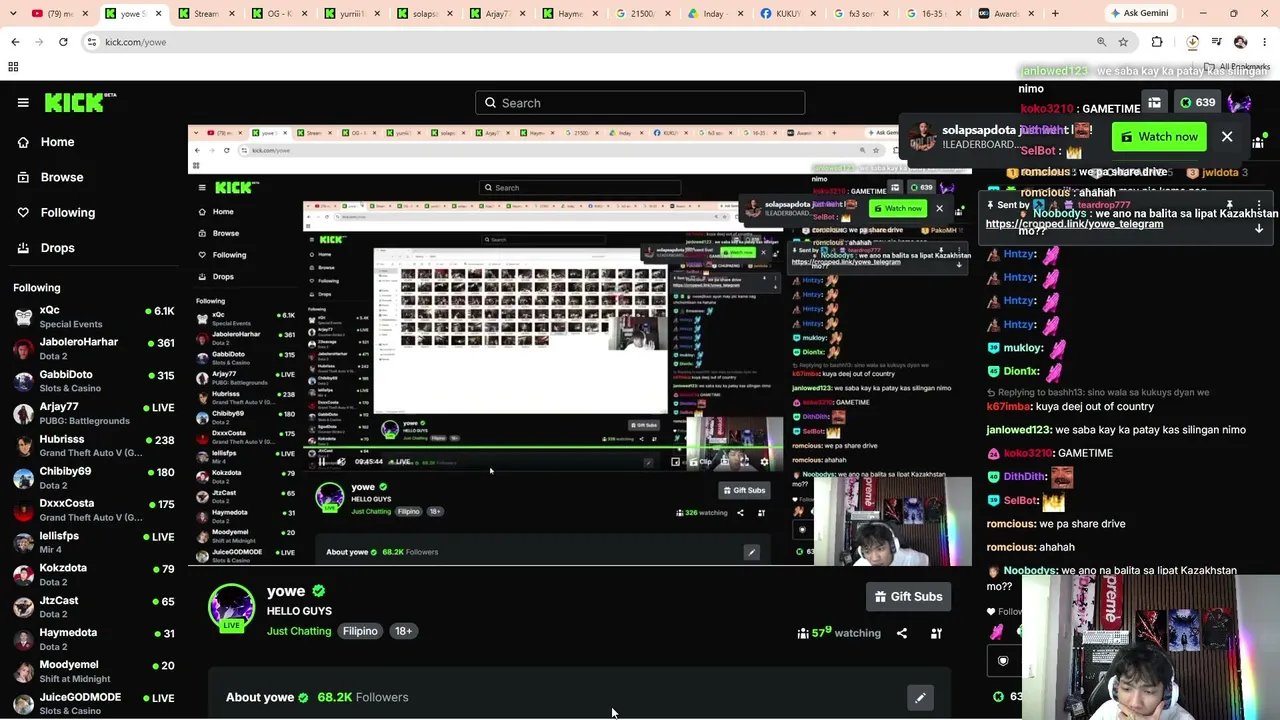Open the user profile avatar on Kick

1240,102
